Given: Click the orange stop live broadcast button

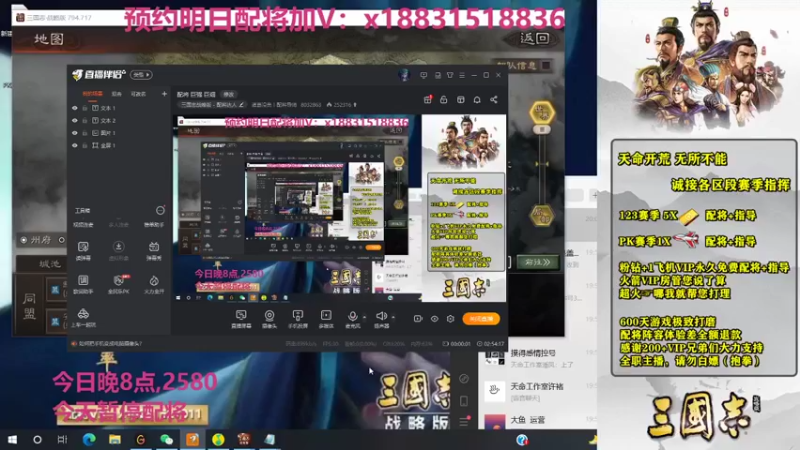Looking at the screenshot, I should 481,318.
